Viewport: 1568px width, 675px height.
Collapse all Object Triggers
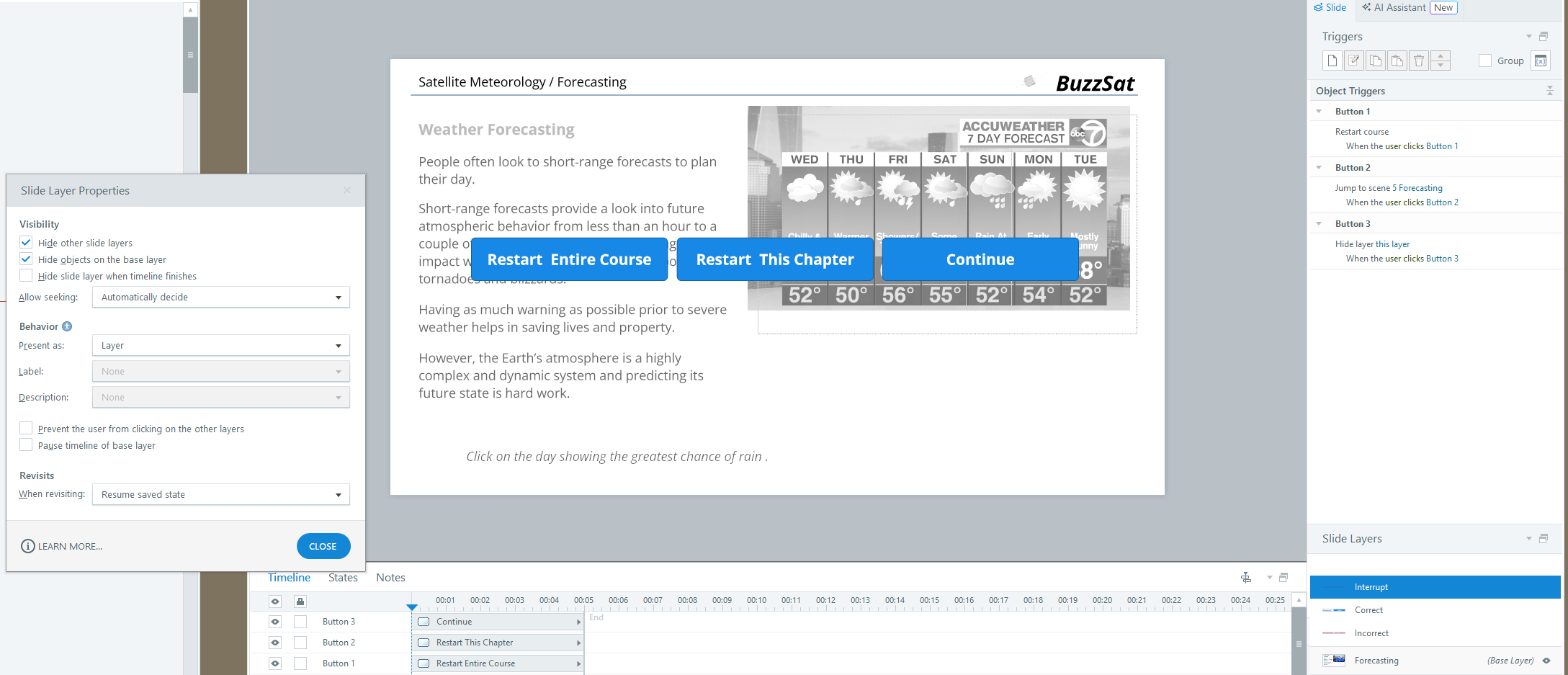coord(1550,91)
